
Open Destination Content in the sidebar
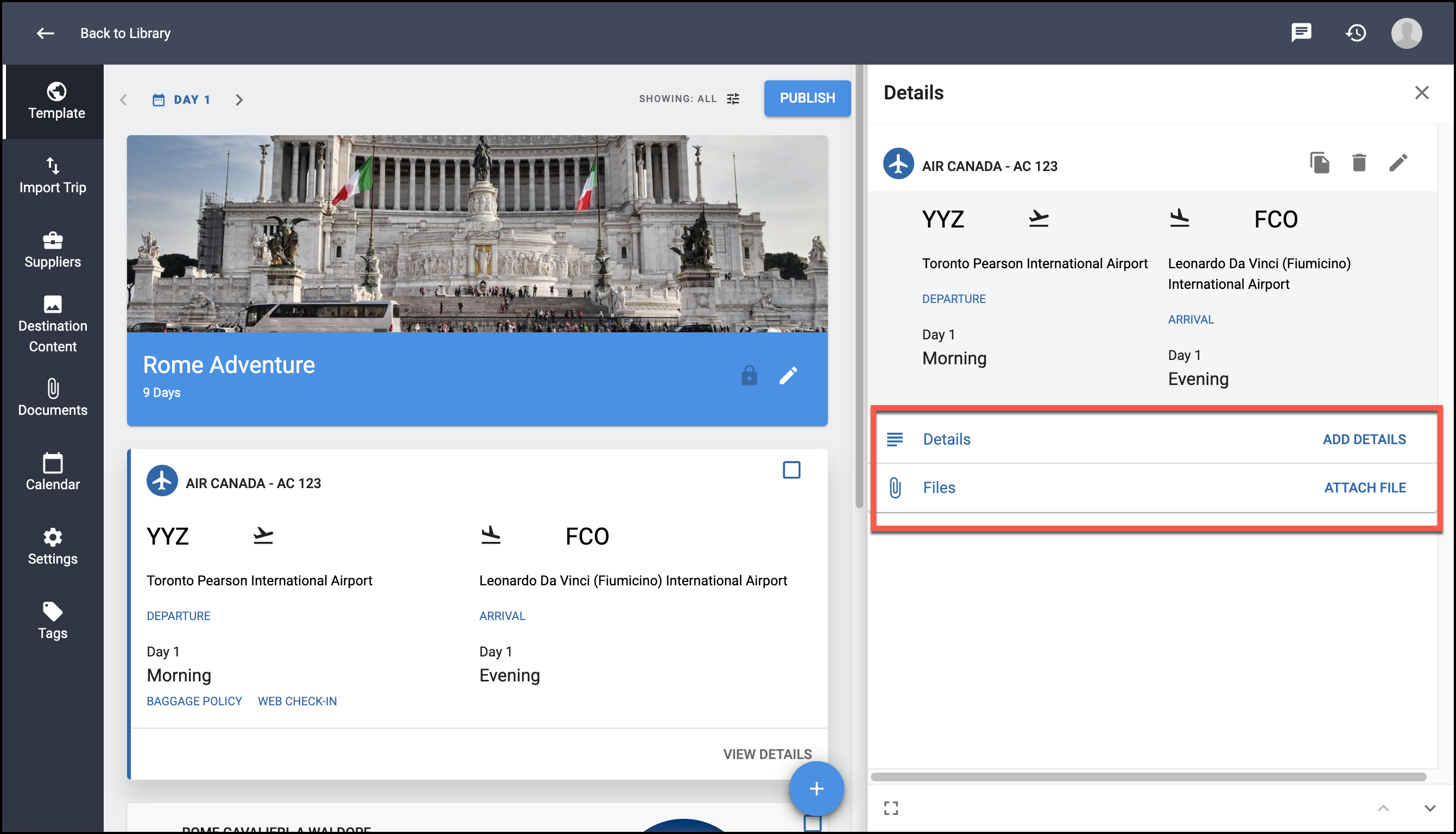coord(53,325)
